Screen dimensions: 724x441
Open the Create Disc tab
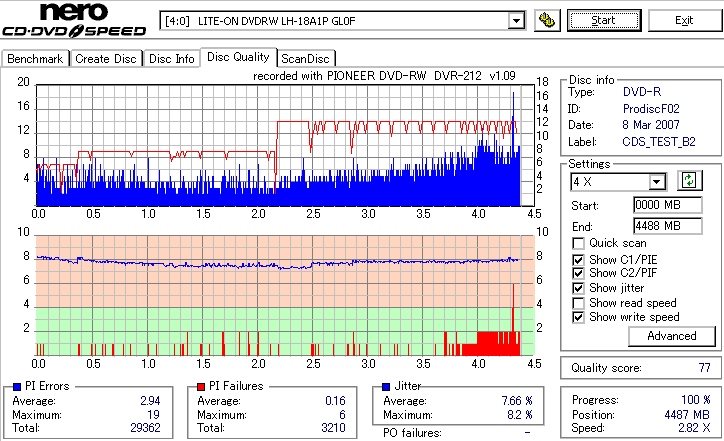106,59
